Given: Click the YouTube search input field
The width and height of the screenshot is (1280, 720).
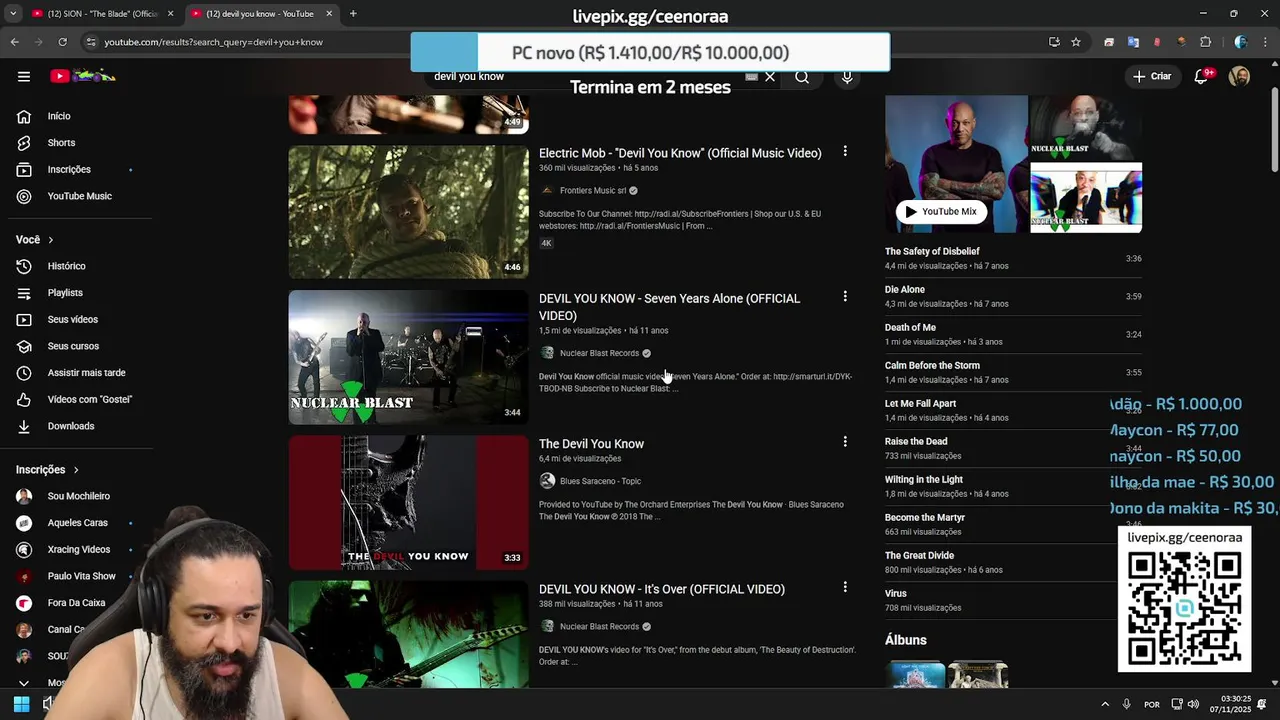Looking at the screenshot, I should (x=590, y=77).
